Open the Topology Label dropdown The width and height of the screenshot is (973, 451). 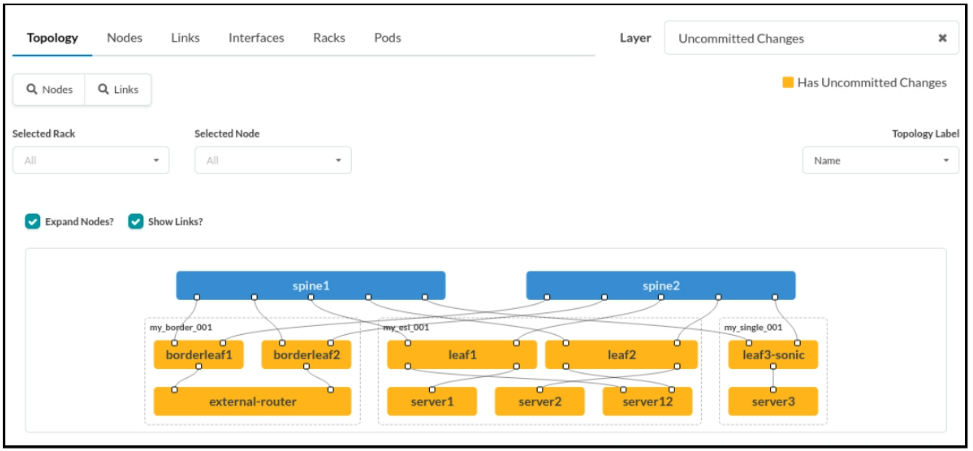click(880, 160)
